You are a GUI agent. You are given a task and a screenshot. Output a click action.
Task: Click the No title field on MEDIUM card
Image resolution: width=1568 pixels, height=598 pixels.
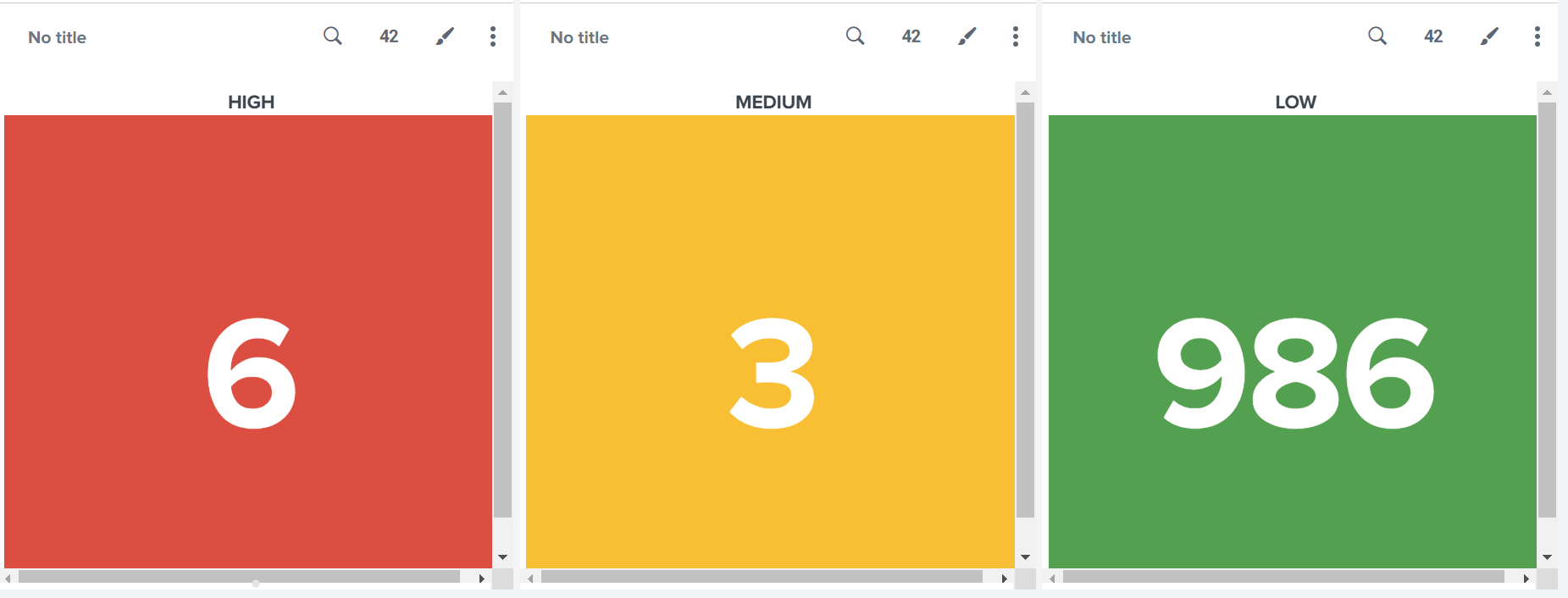coord(579,37)
